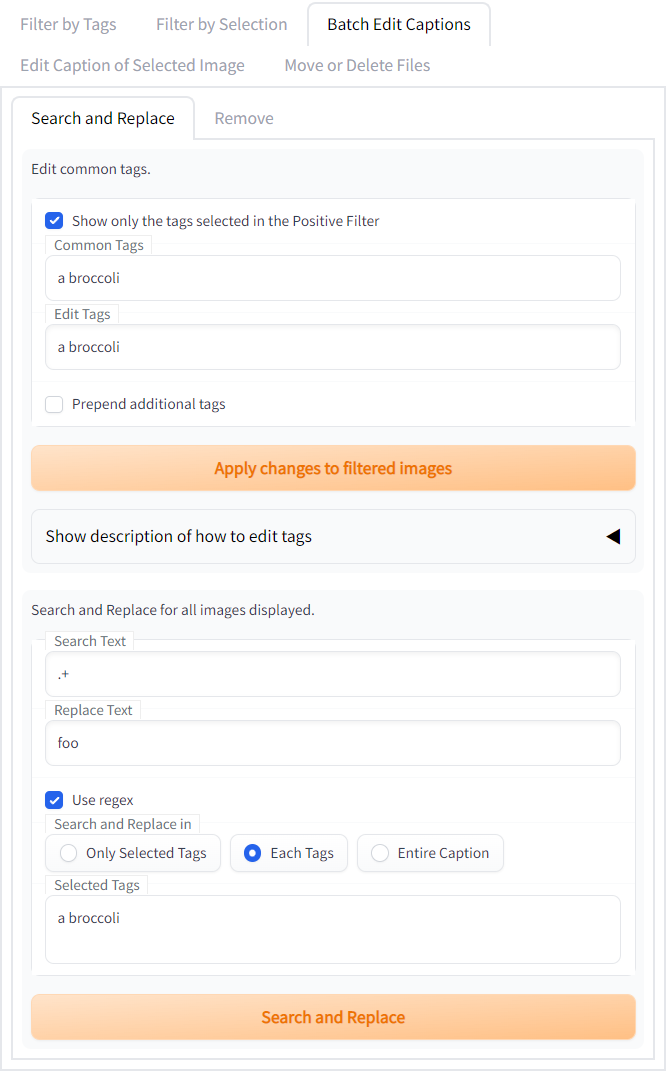Choose the Each Tags radio option
Image resolution: width=668 pixels, height=1072 pixels.
tap(253, 853)
